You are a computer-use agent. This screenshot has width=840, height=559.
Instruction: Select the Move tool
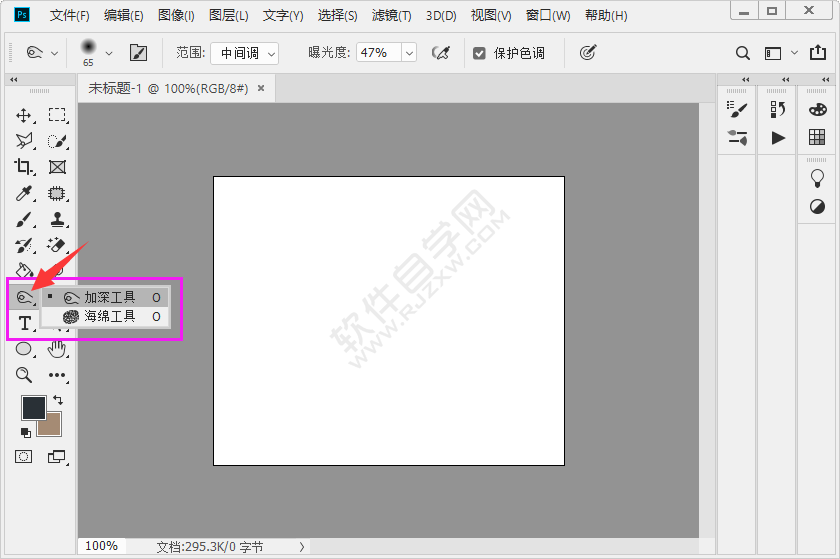tap(24, 115)
